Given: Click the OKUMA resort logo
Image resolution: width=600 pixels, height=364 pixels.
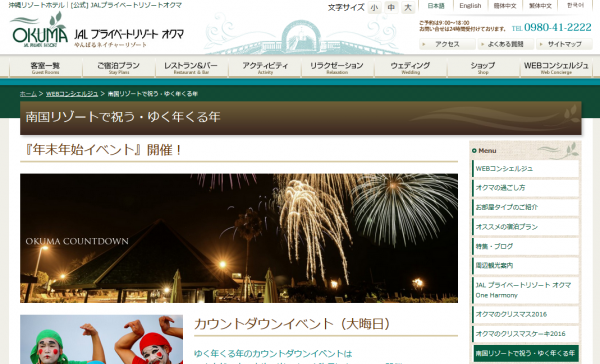Looking at the screenshot, I should click(39, 29).
